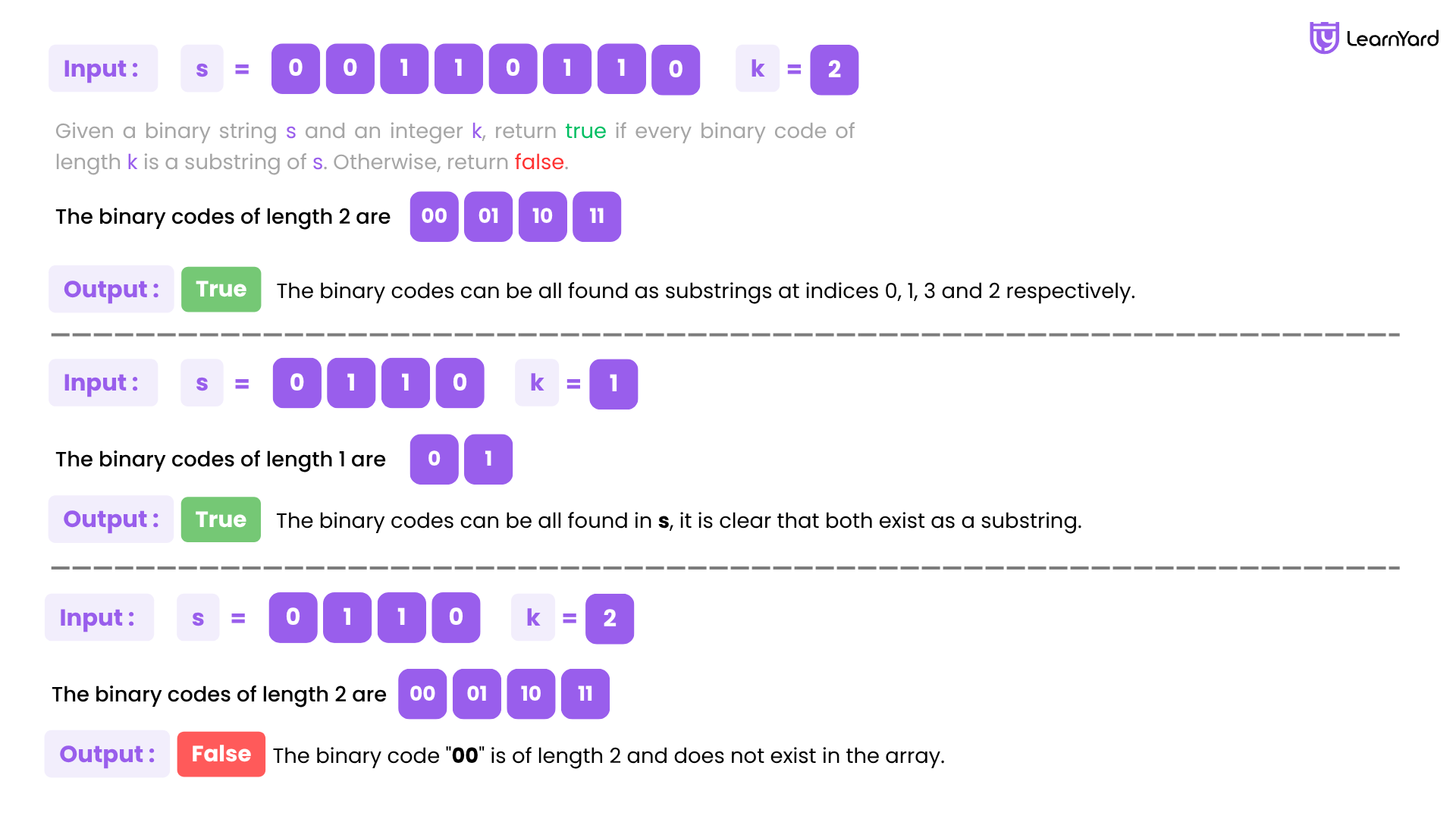1456x819 pixels.
Task: Click the first Input label at top
Action: (x=103, y=68)
